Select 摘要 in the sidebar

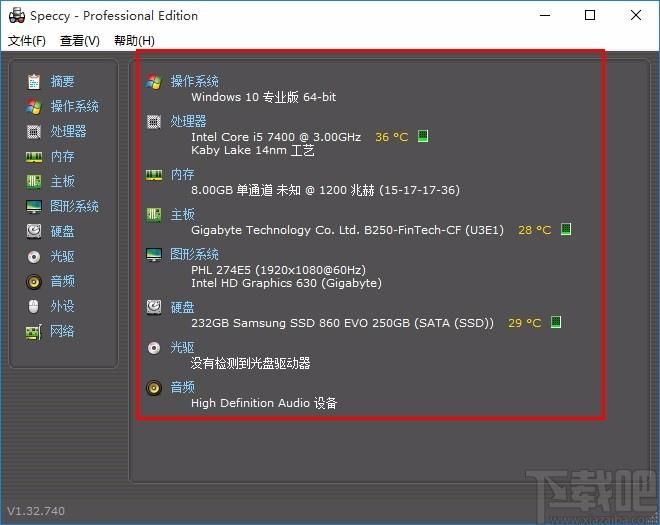tap(62, 81)
